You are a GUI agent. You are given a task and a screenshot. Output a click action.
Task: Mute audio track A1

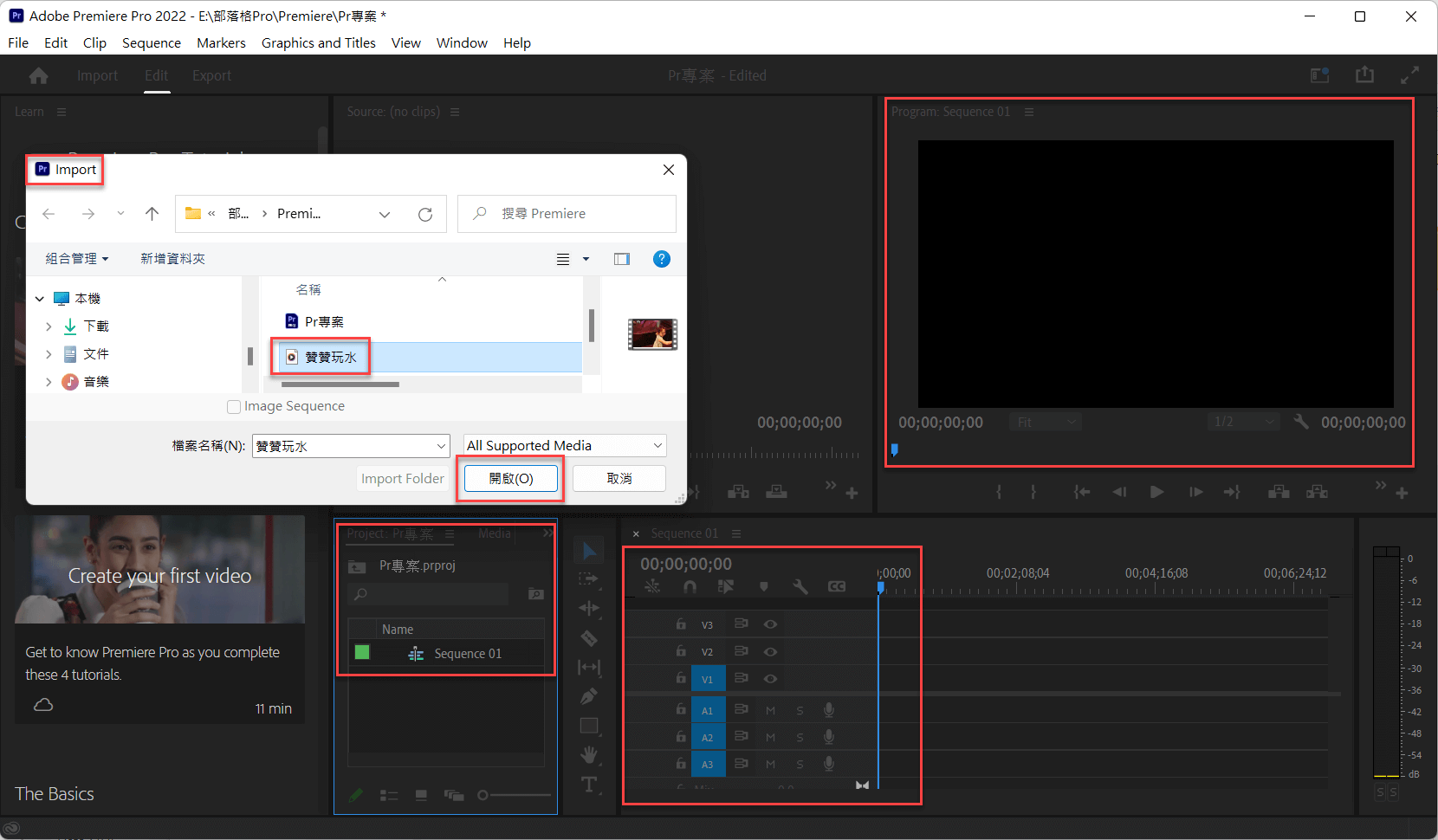770,711
